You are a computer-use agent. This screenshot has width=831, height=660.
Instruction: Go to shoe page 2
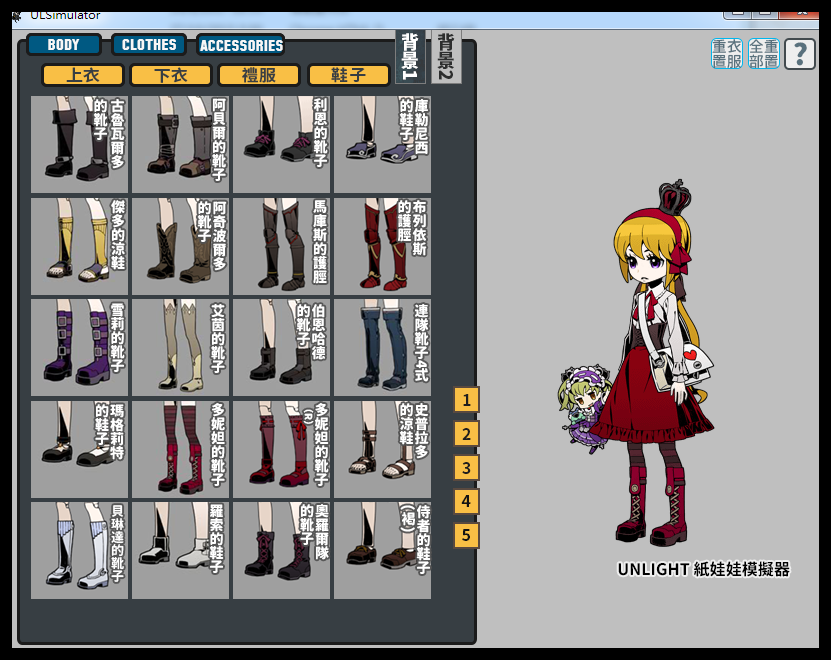click(x=466, y=434)
